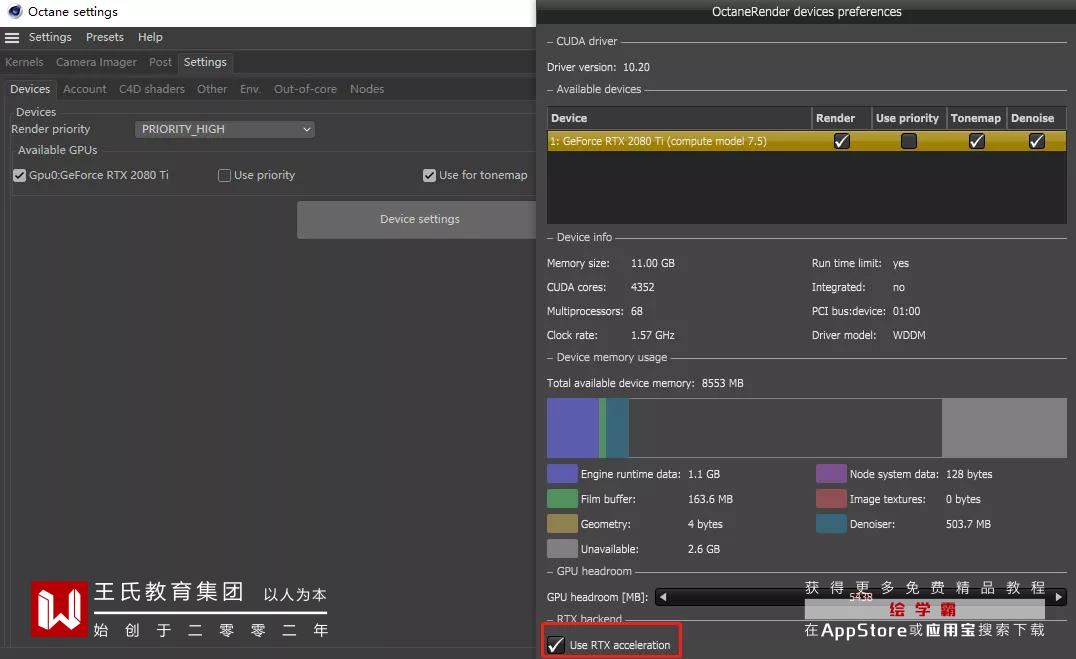Click the PCI bus:device 01:00 value
Viewport: 1076px width, 659px height.
pyautogui.click(x=907, y=311)
